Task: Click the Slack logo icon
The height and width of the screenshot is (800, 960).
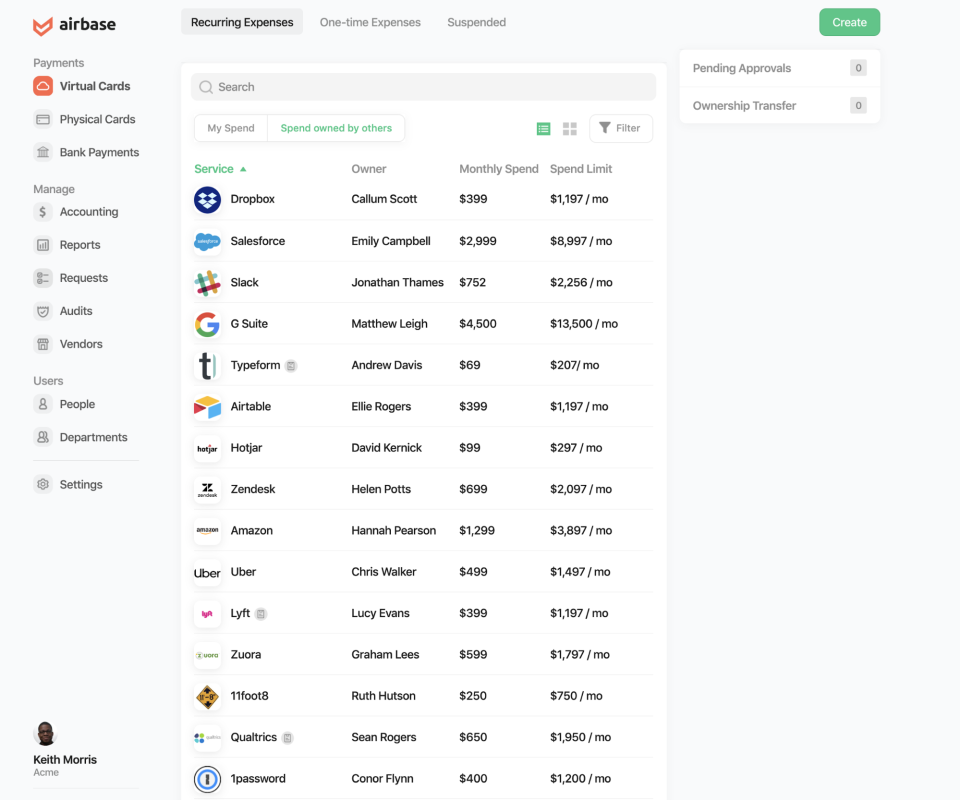Action: (x=208, y=283)
